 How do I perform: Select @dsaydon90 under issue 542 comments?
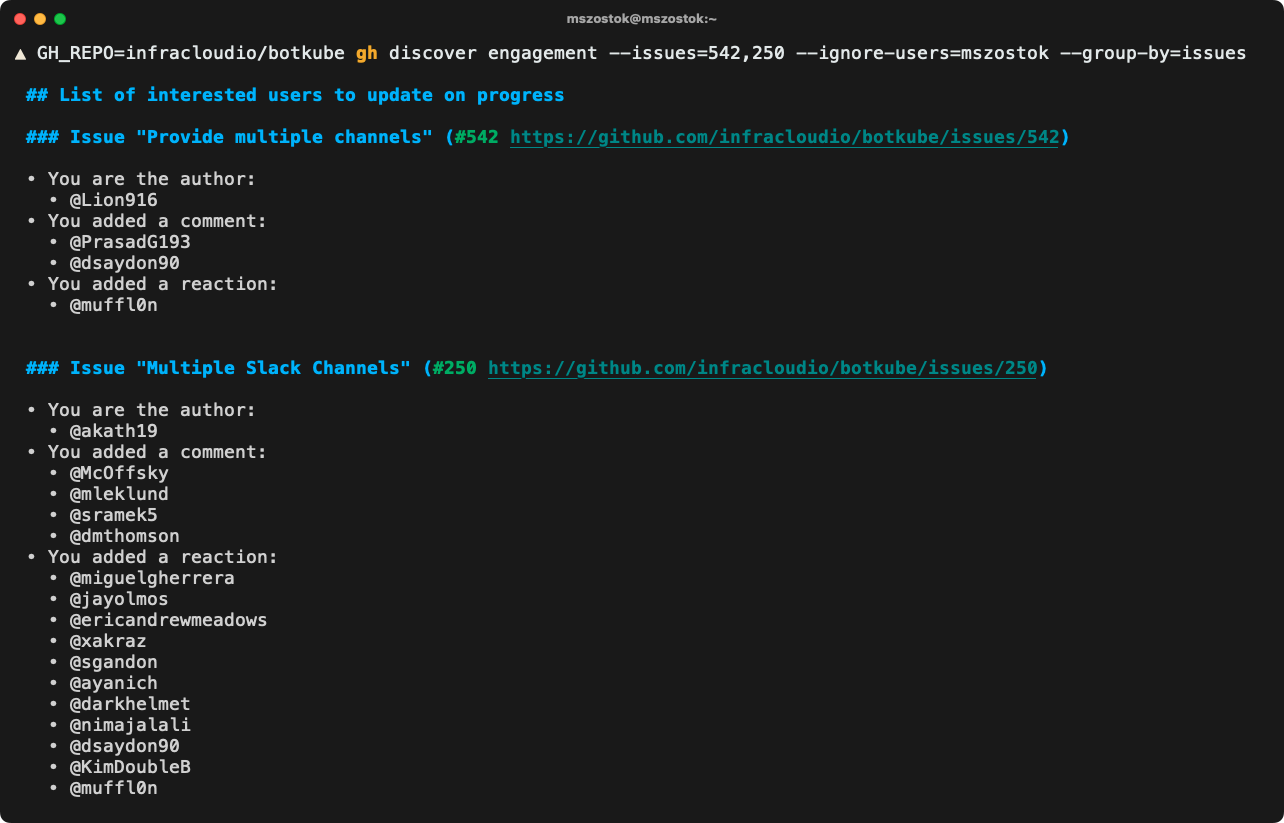[x=125, y=263]
